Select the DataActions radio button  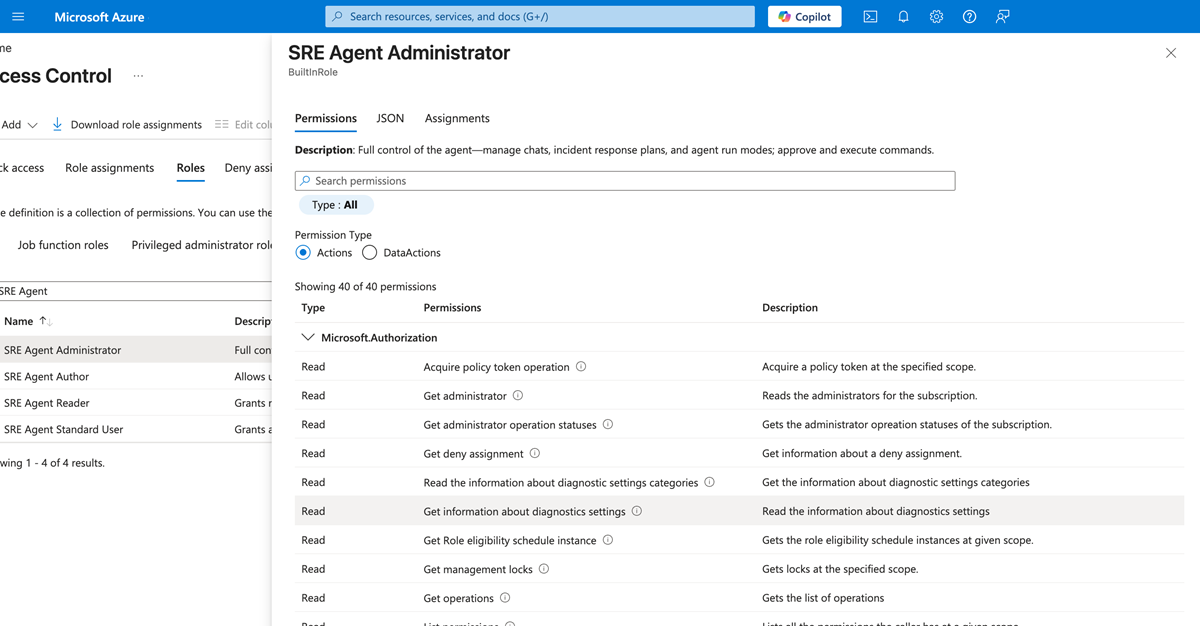click(x=370, y=253)
